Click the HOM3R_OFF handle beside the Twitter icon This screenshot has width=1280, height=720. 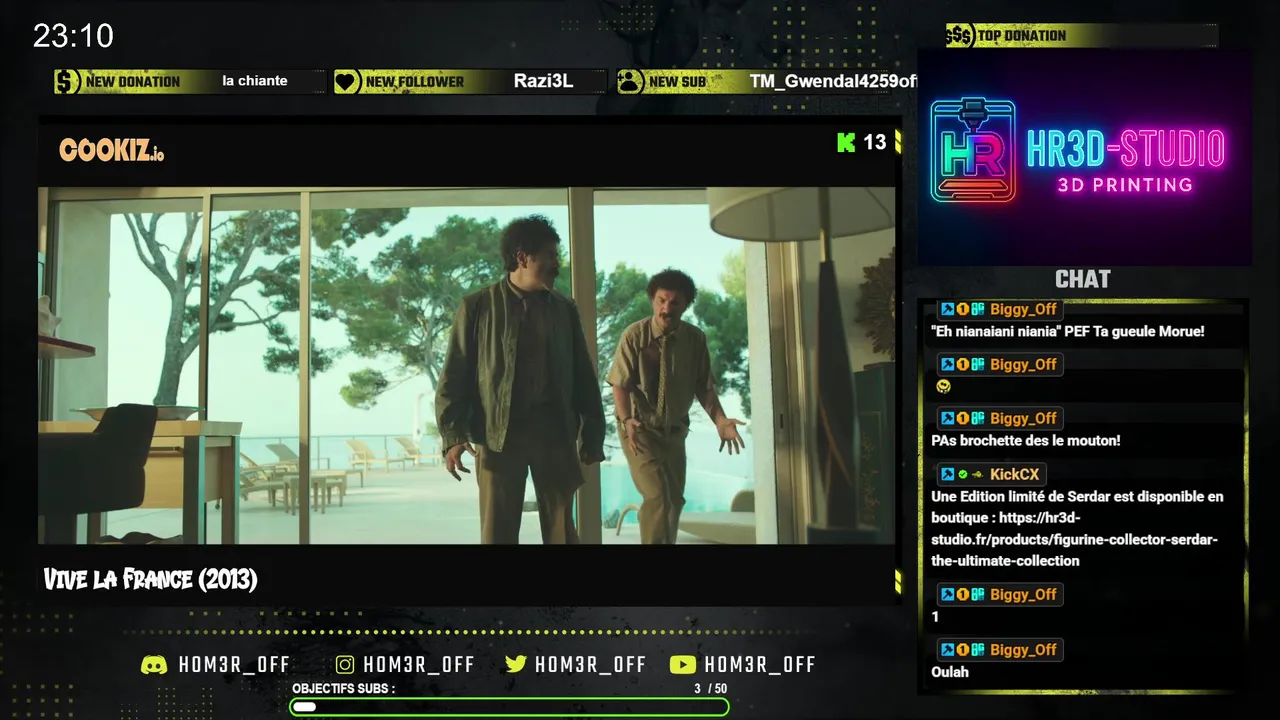click(x=591, y=665)
